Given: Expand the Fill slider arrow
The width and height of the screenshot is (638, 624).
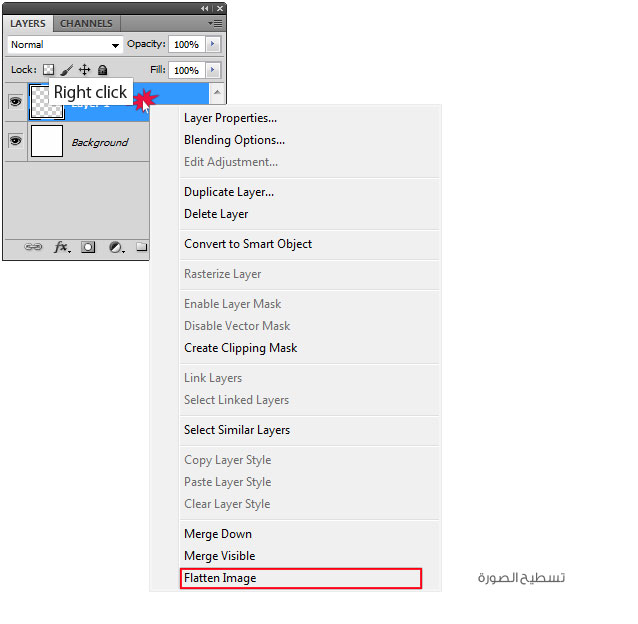Looking at the screenshot, I should (x=213, y=70).
